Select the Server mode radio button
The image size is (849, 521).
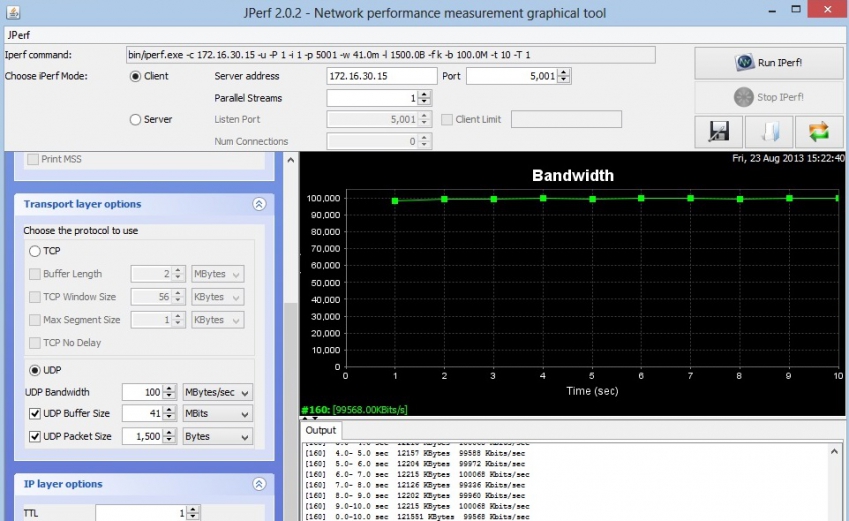(135, 120)
